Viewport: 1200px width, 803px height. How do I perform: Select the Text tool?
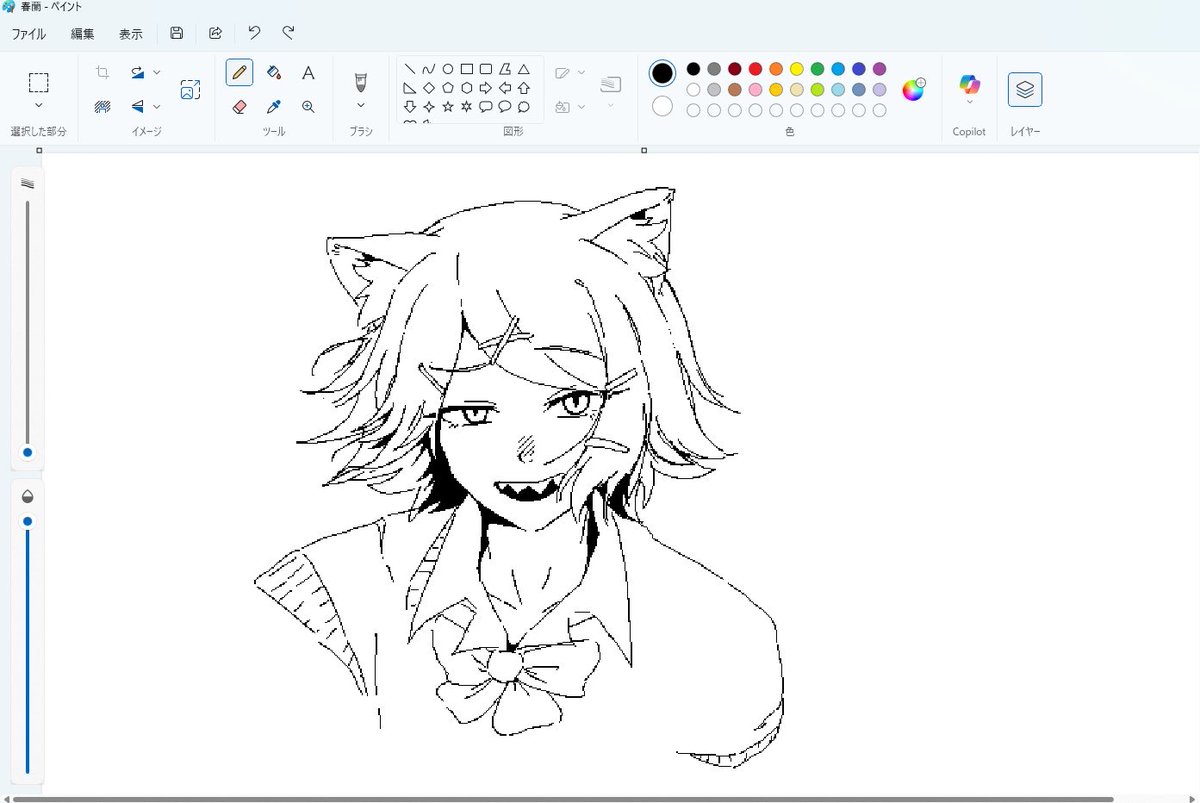point(308,72)
